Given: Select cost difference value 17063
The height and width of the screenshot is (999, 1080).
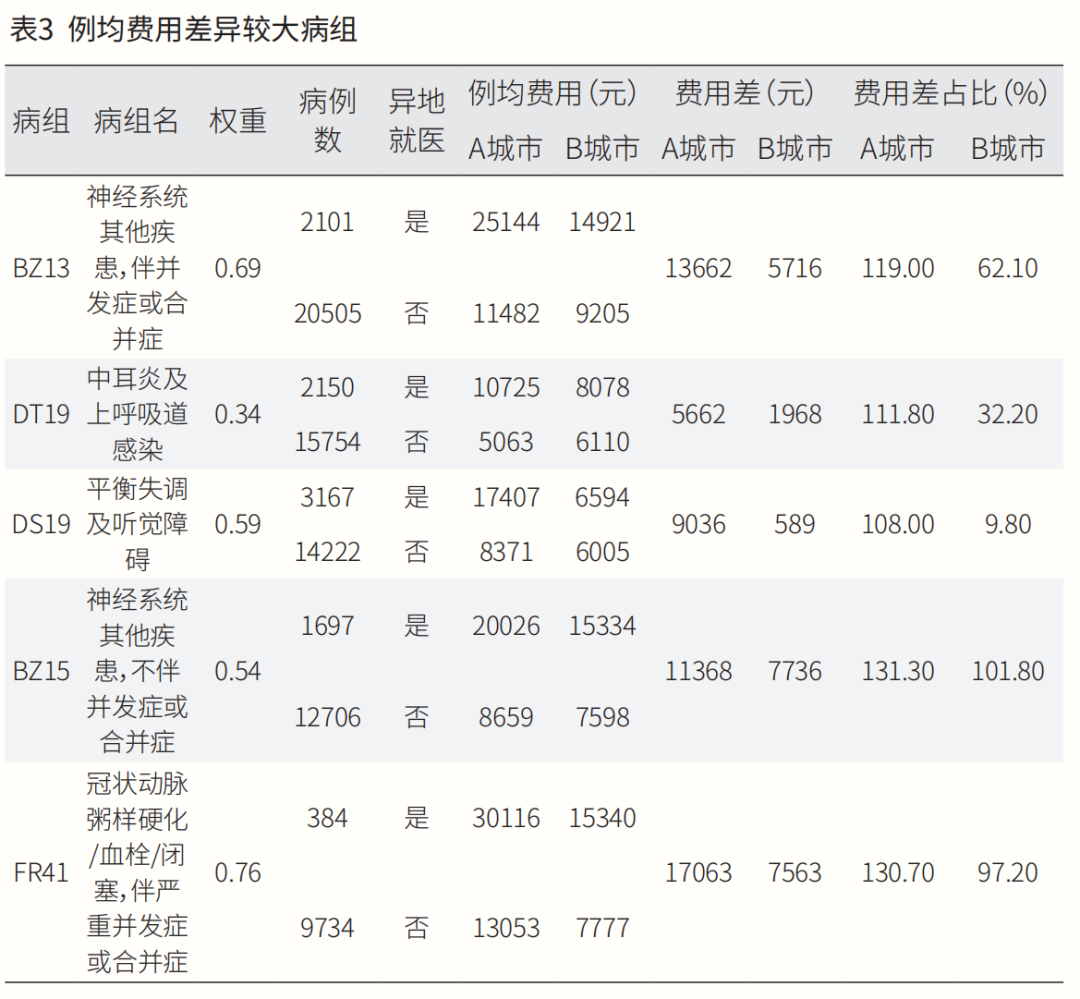Looking at the screenshot, I should 698,873.
